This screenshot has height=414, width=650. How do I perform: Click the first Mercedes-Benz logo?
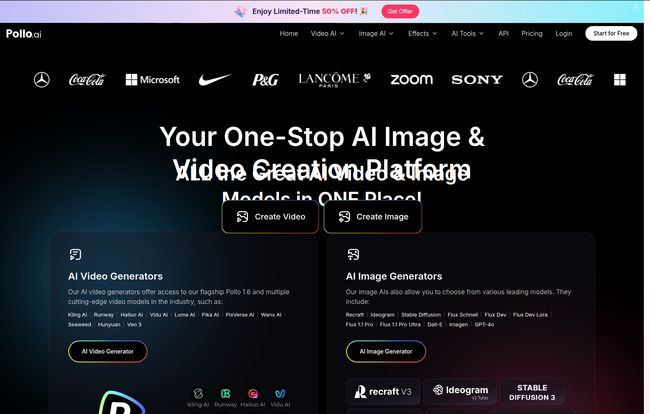pyautogui.click(x=41, y=80)
